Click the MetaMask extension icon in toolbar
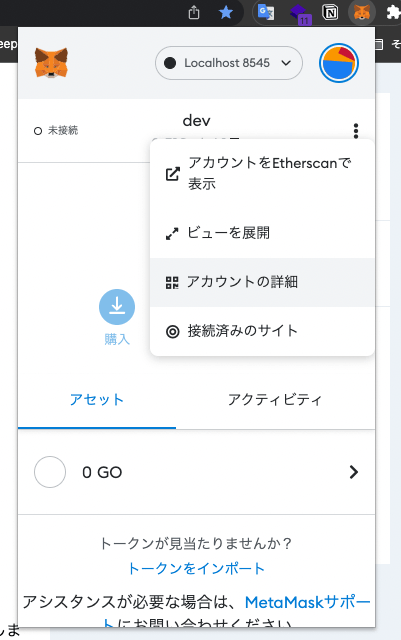Screen dimensions: 401x640 click(362, 12)
